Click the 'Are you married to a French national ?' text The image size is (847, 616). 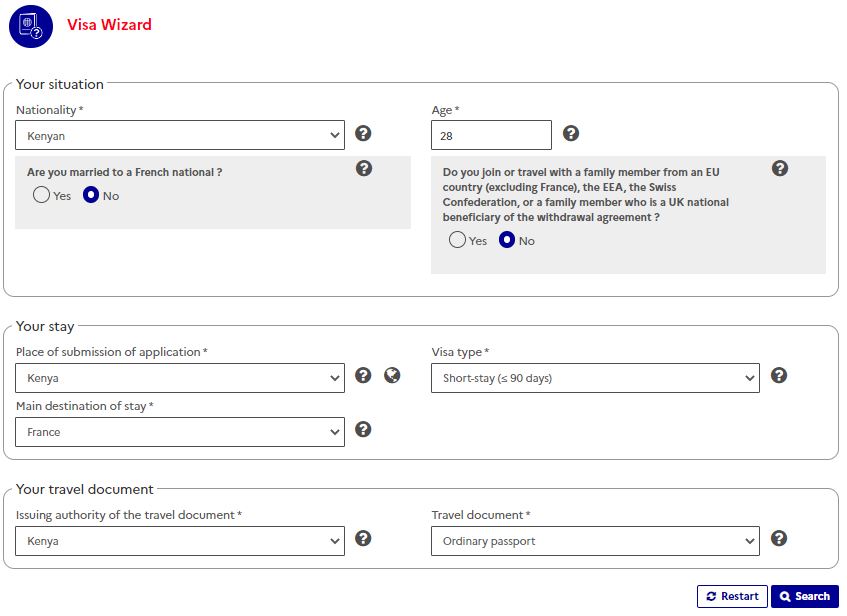[125, 172]
